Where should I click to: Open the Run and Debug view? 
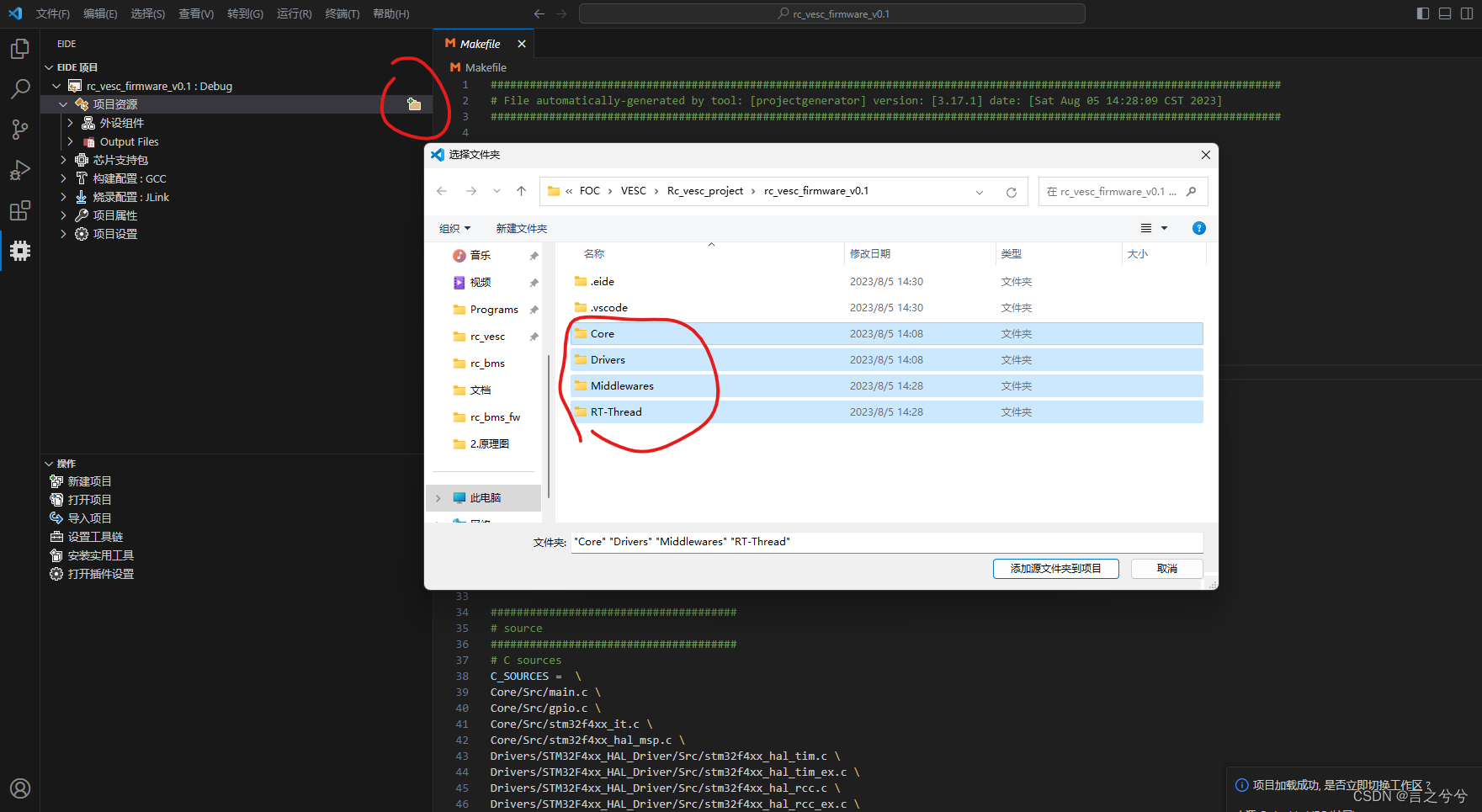tap(19, 169)
